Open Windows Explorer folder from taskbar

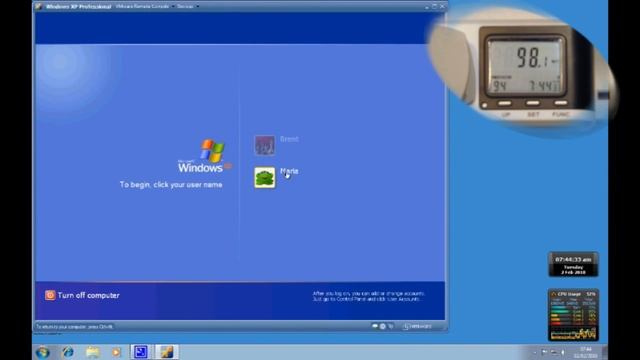93,352
